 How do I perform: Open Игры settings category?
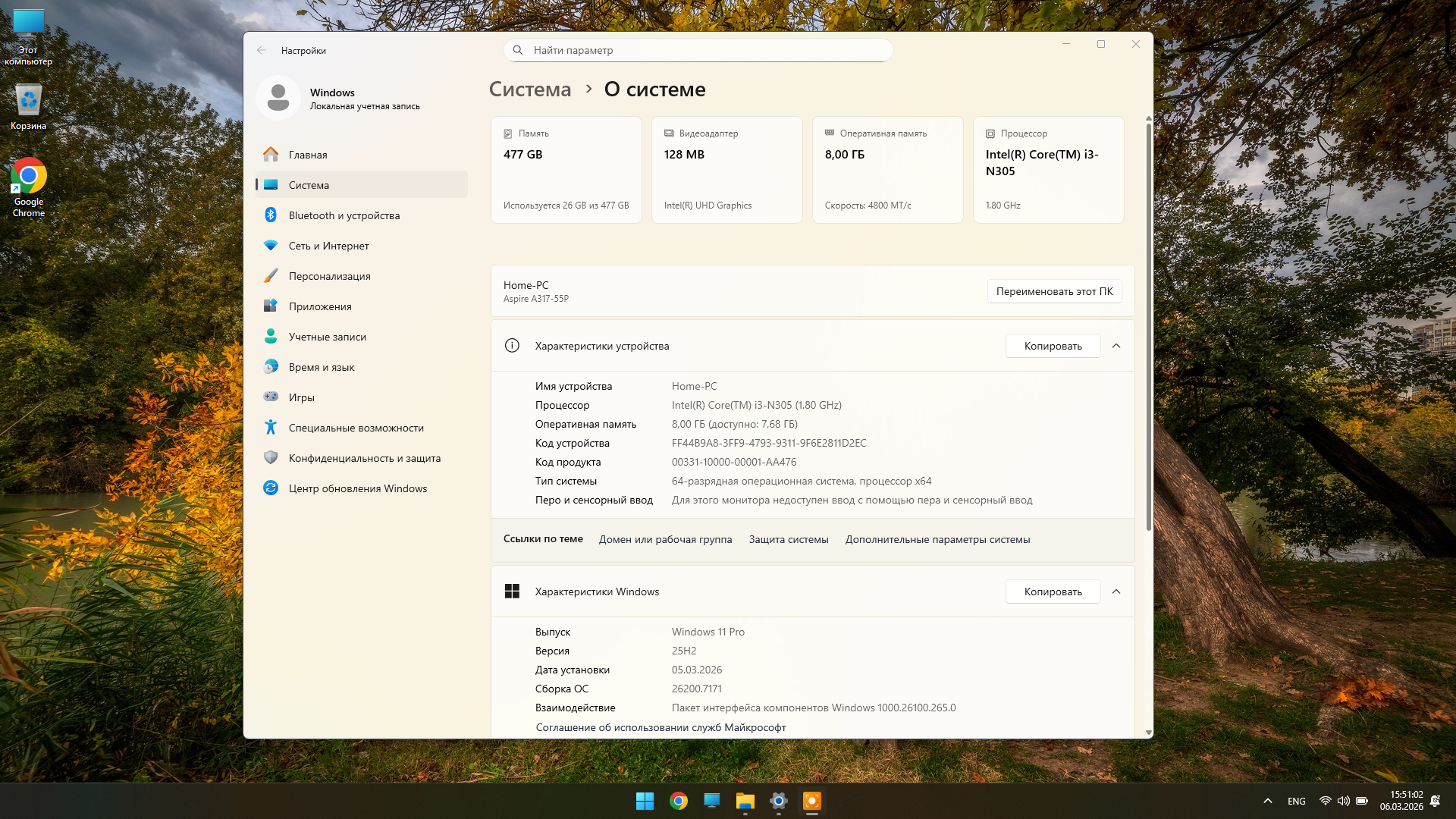301,397
